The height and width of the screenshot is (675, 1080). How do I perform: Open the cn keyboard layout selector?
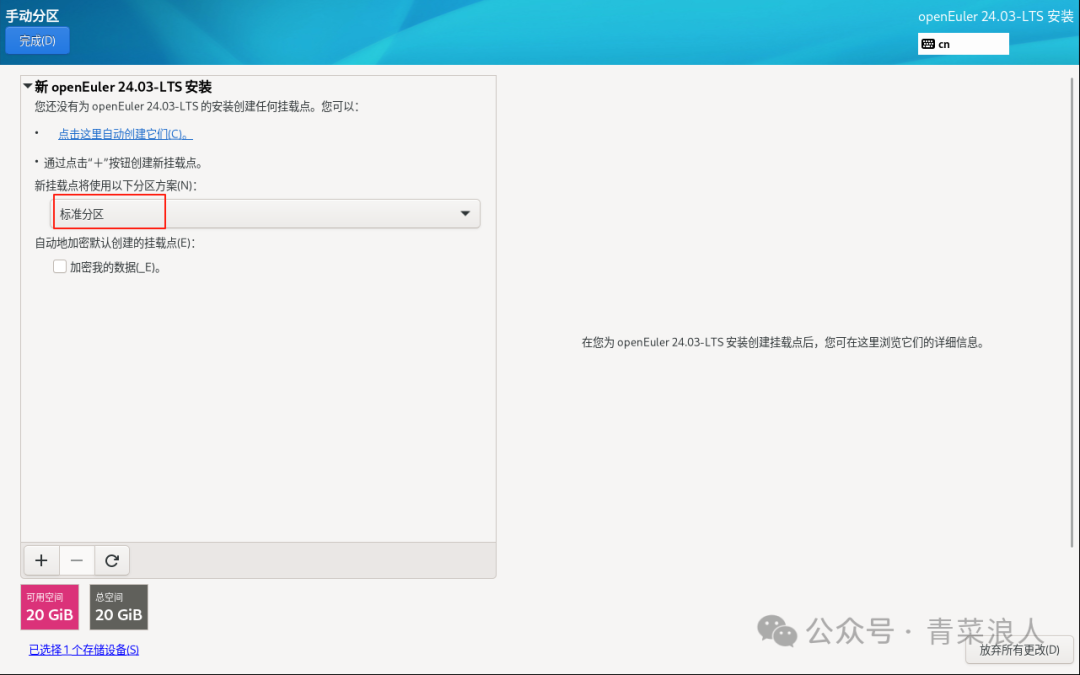coord(963,43)
